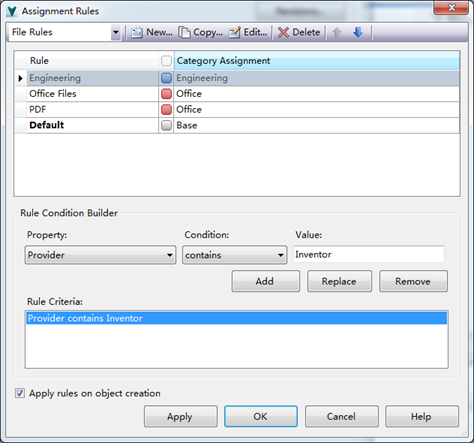474x443 pixels.
Task: Click the Apply button
Action: click(181, 417)
